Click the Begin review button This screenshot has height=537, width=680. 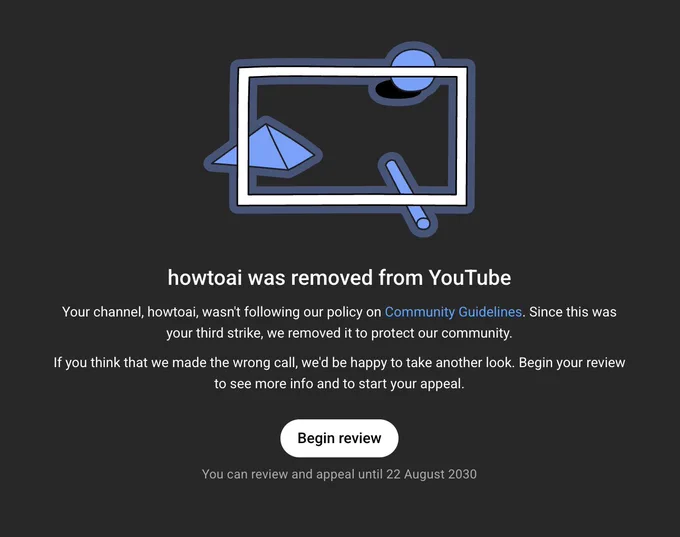point(339,438)
